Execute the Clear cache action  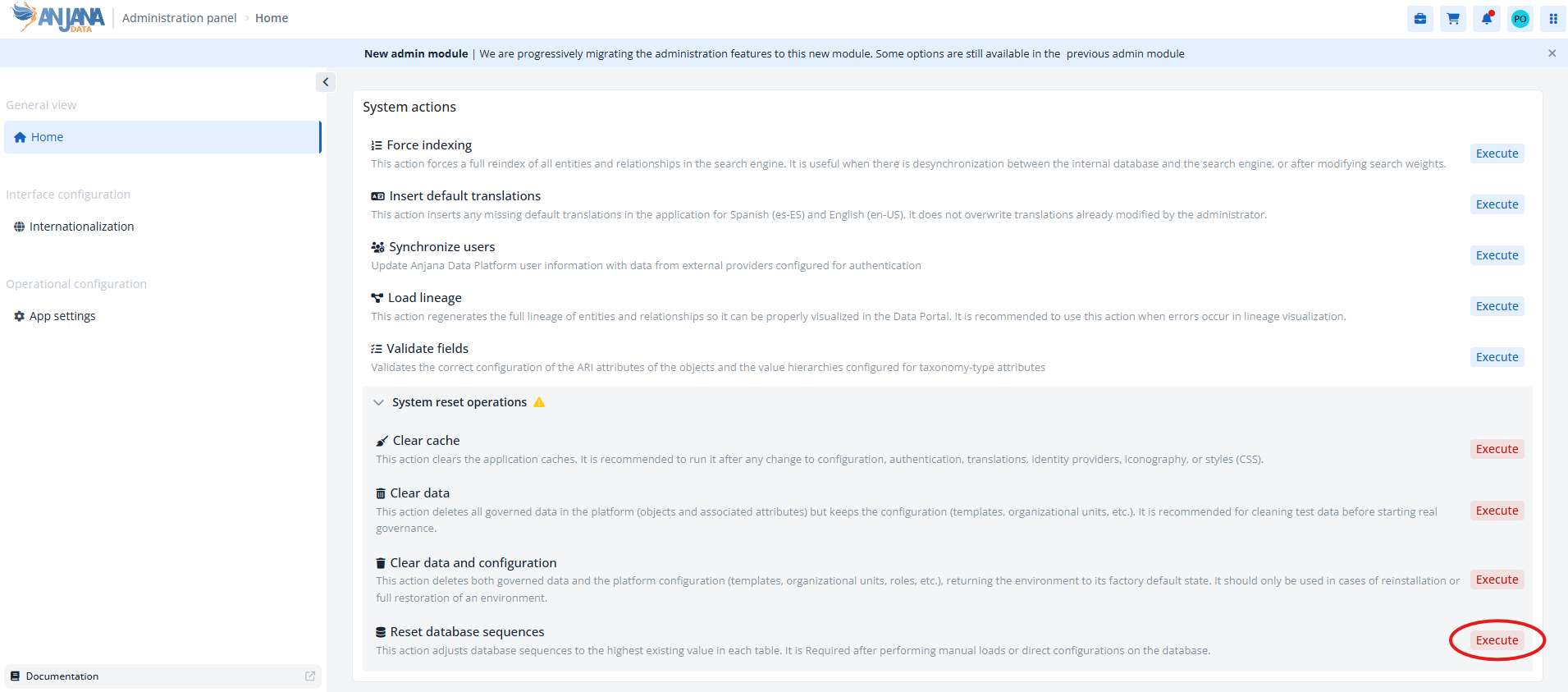(x=1497, y=449)
